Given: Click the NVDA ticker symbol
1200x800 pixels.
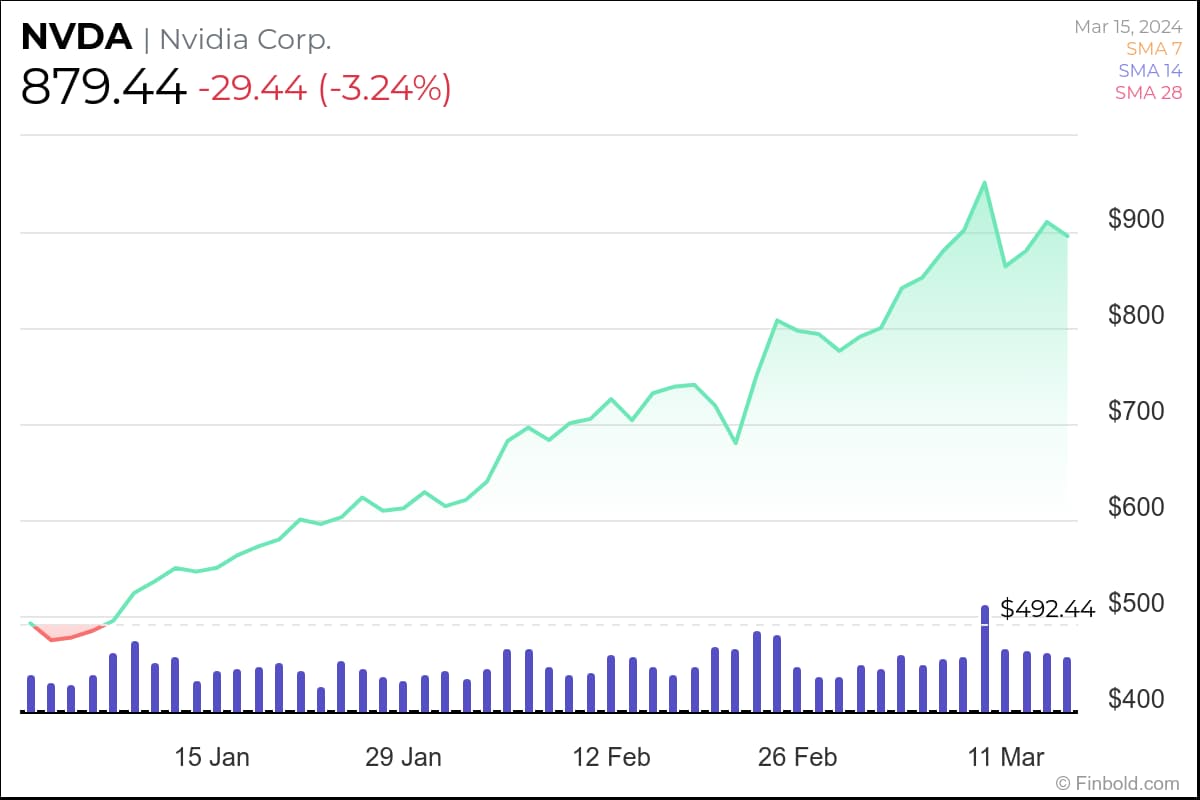Looking at the screenshot, I should (77, 38).
